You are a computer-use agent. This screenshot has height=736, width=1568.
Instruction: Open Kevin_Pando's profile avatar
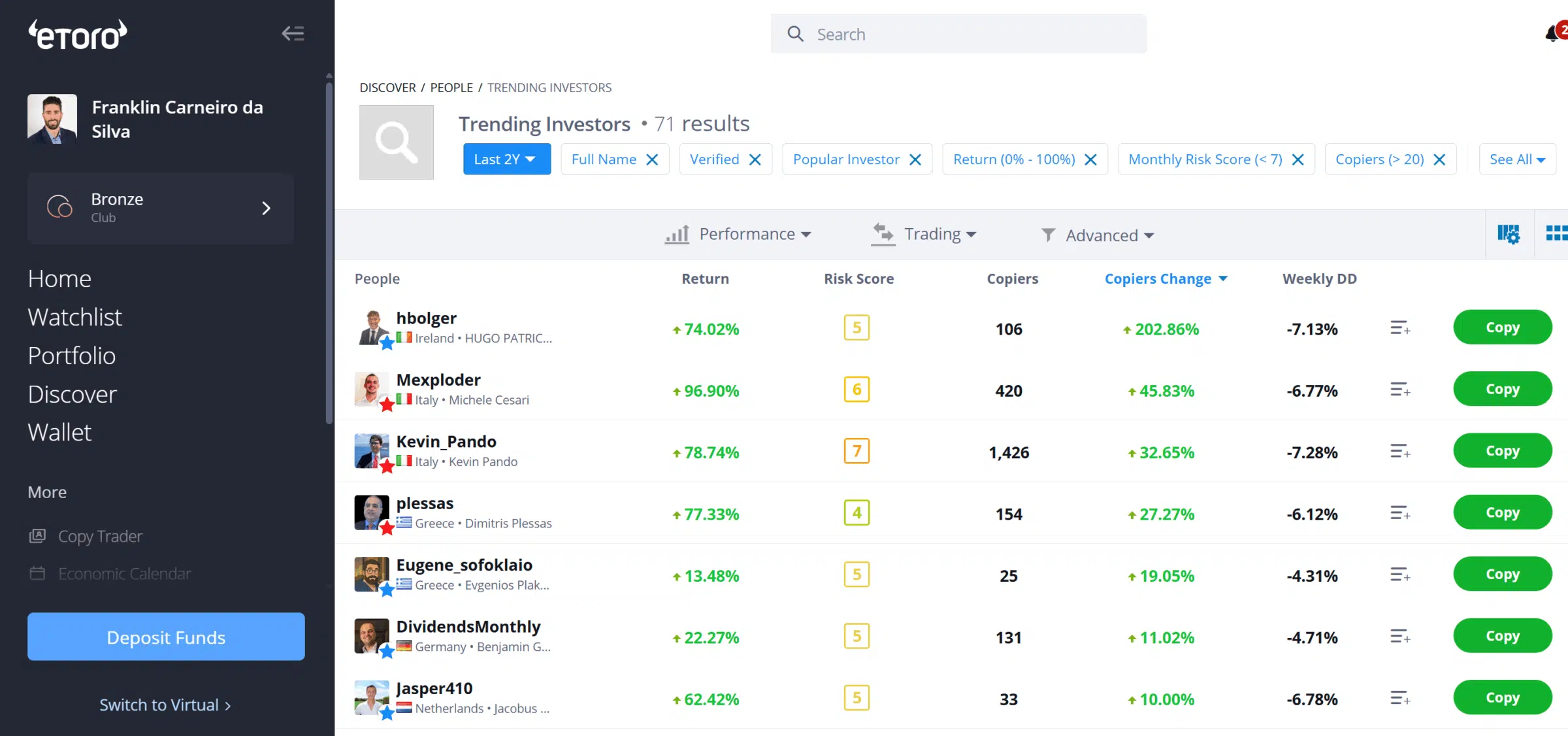372,451
